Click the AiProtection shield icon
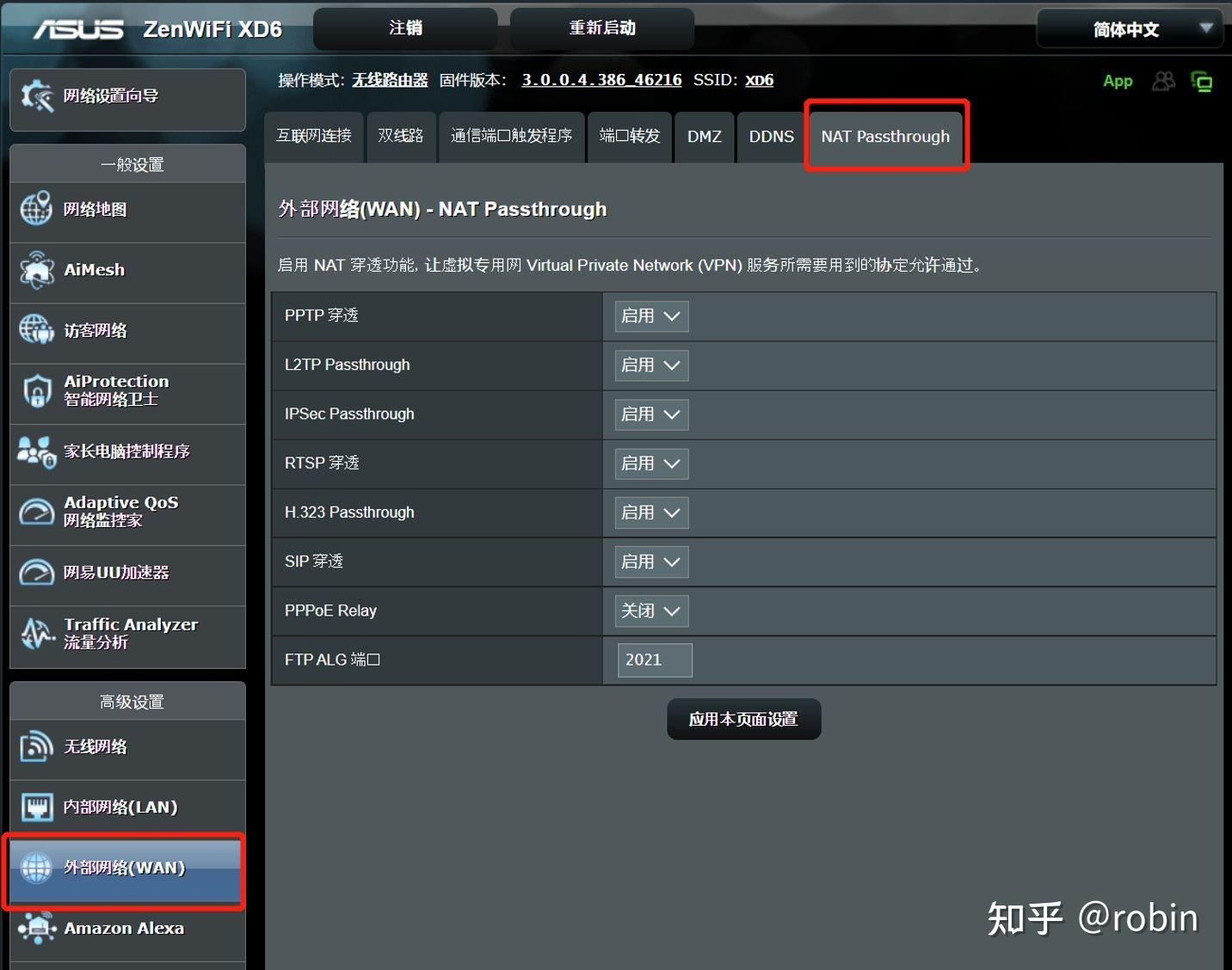The width and height of the screenshot is (1232, 970). [x=36, y=390]
